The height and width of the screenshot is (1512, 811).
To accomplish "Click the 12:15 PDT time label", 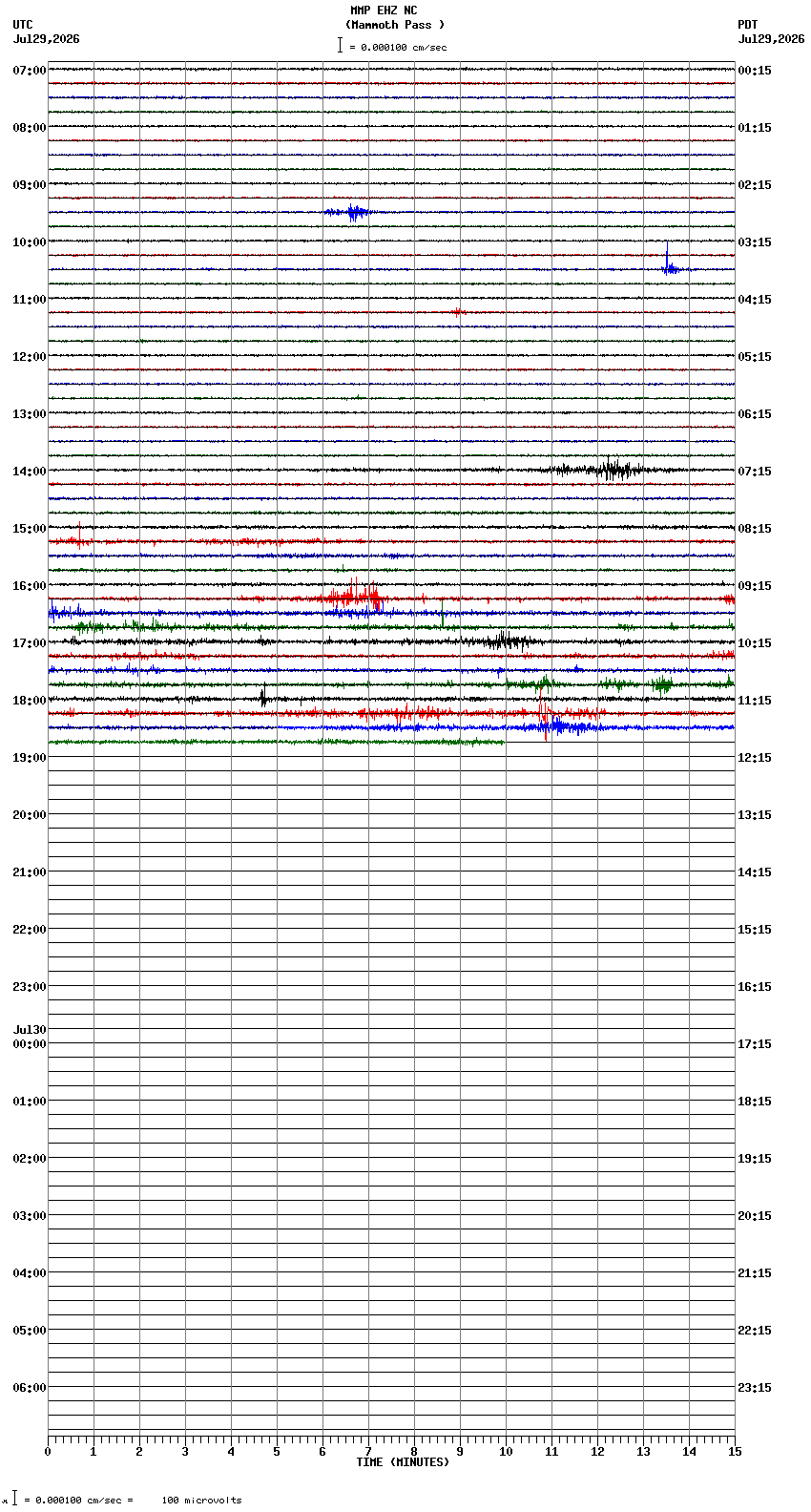I will point(755,758).
